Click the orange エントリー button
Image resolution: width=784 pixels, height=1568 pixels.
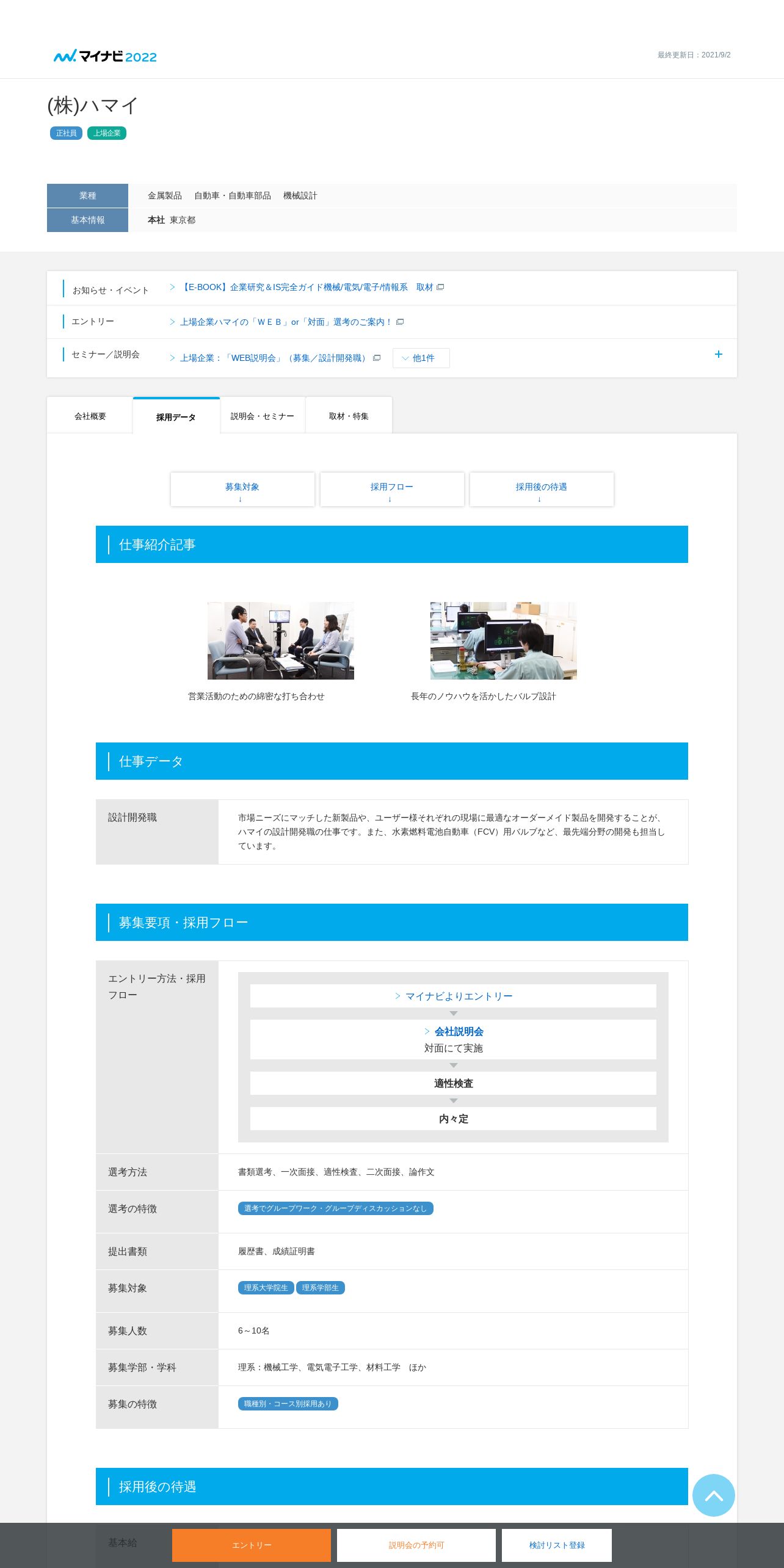[x=252, y=1545]
